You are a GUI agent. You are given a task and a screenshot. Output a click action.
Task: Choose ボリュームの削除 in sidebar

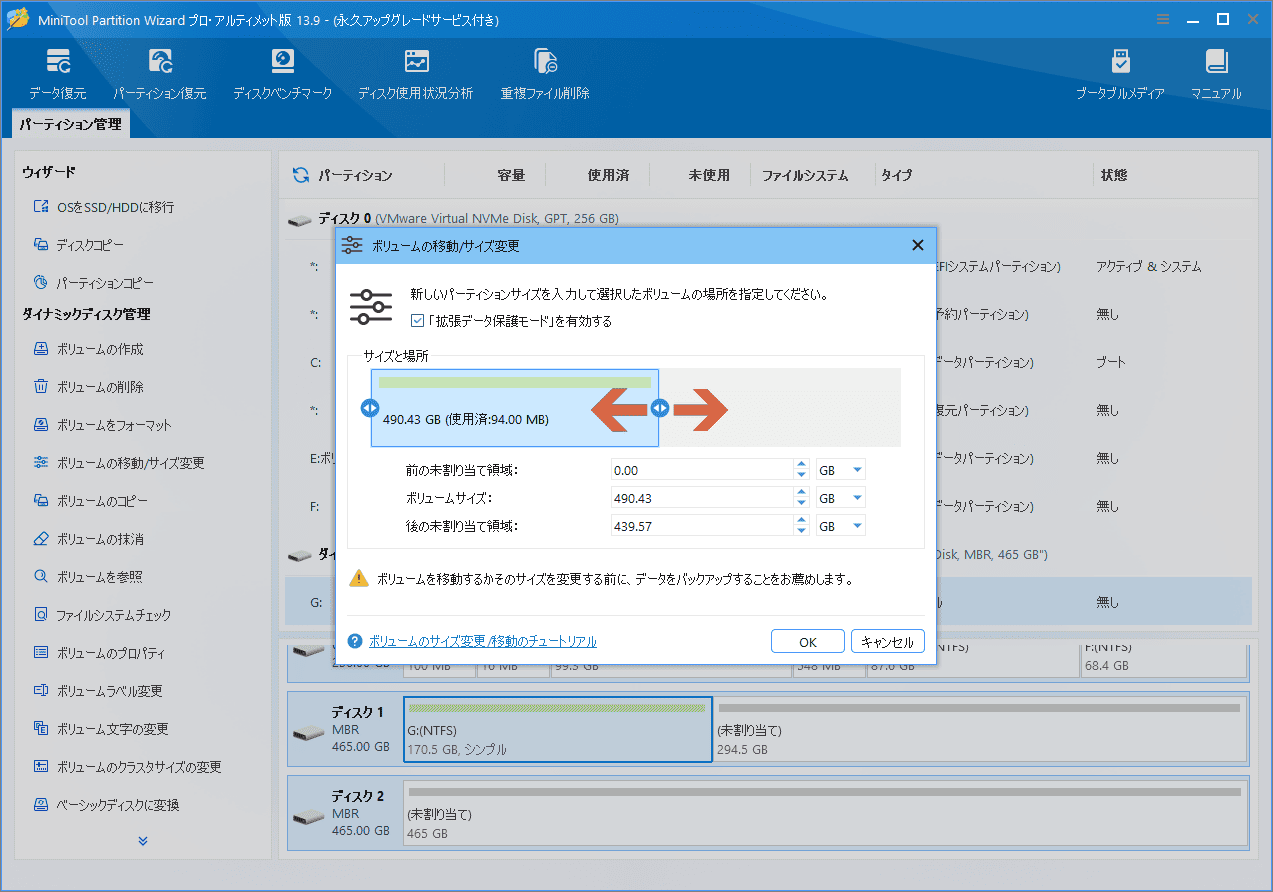tap(88, 387)
